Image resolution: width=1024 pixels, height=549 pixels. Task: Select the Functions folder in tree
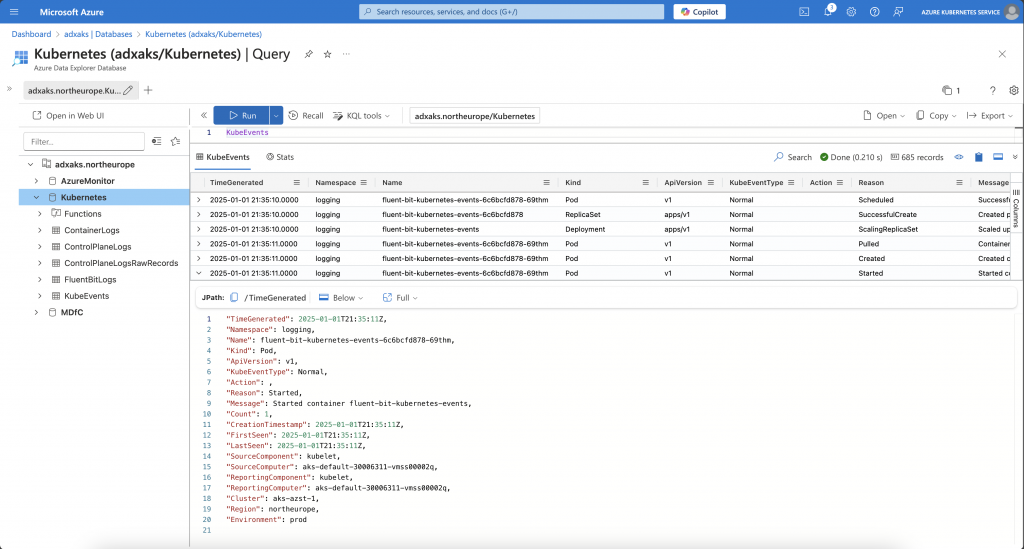pos(82,214)
